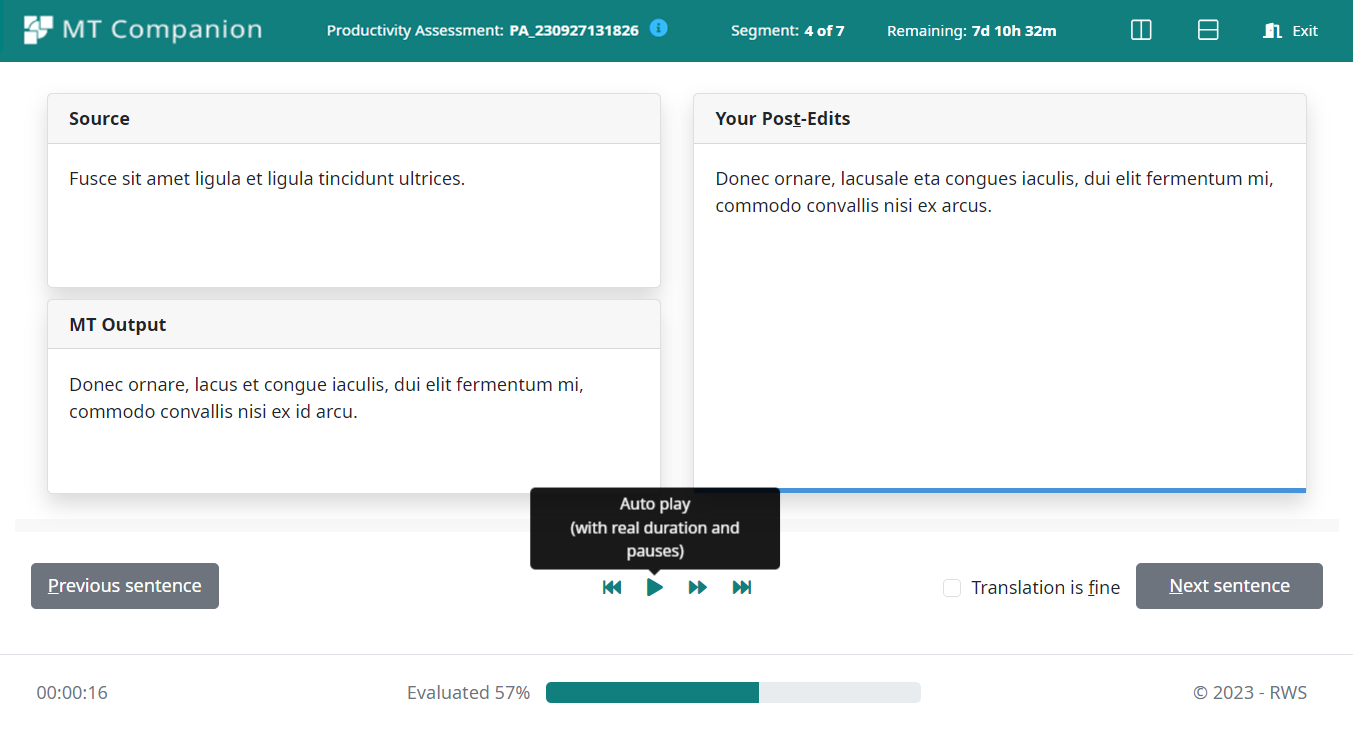Click the Segment 4 of 7 indicator
Screen dimensions: 1353x729
pyautogui.click(x=788, y=30)
